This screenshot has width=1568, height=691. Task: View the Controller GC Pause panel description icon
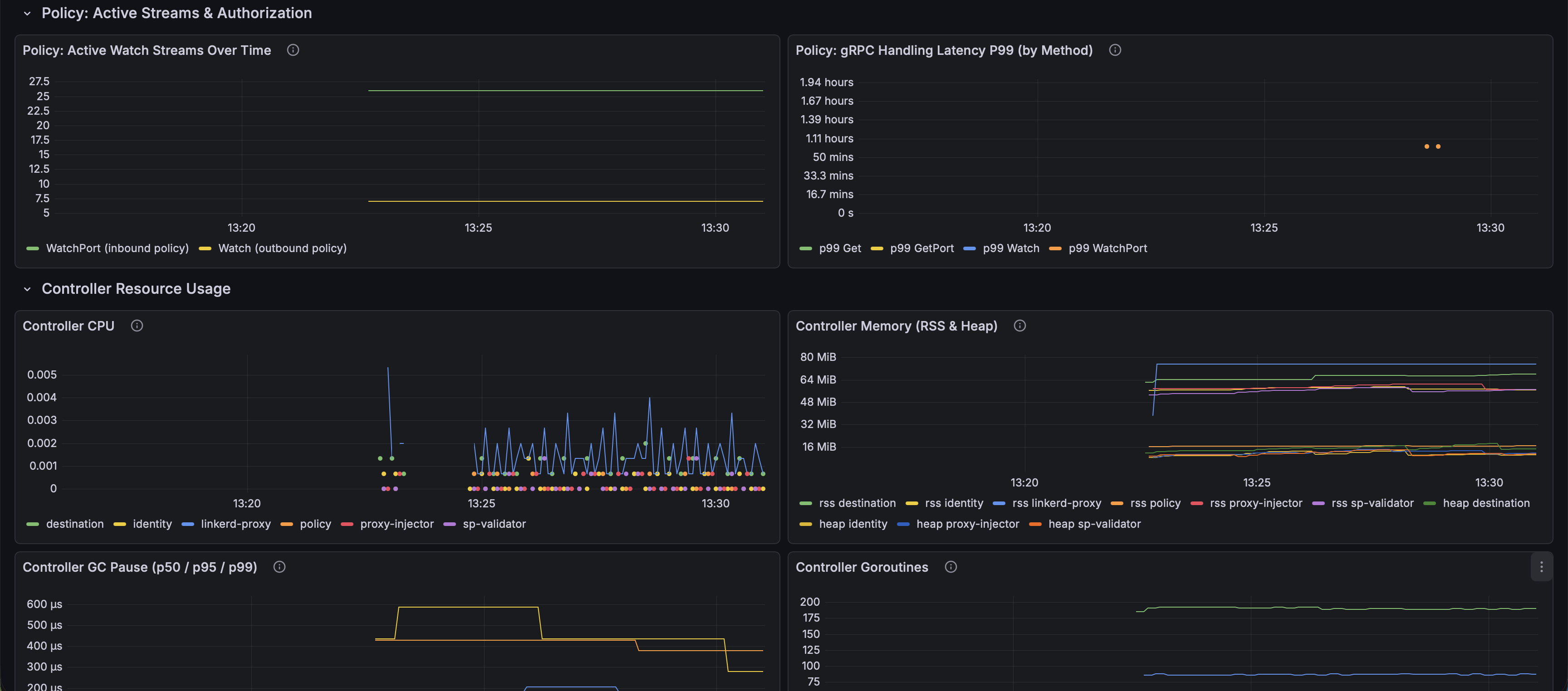click(x=279, y=567)
